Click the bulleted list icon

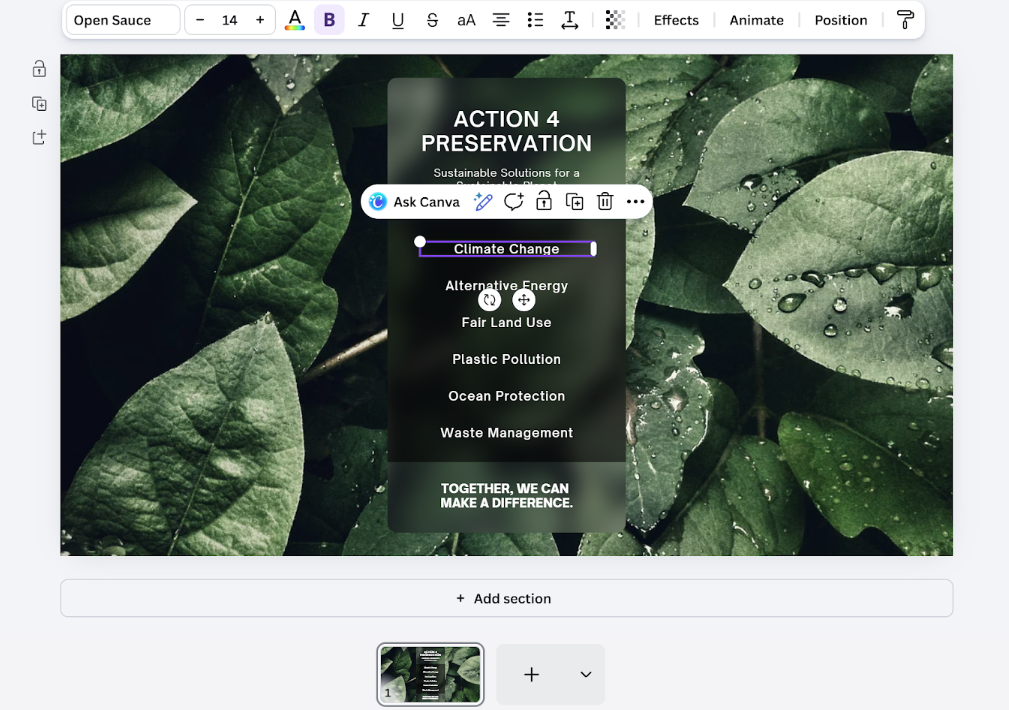(535, 20)
